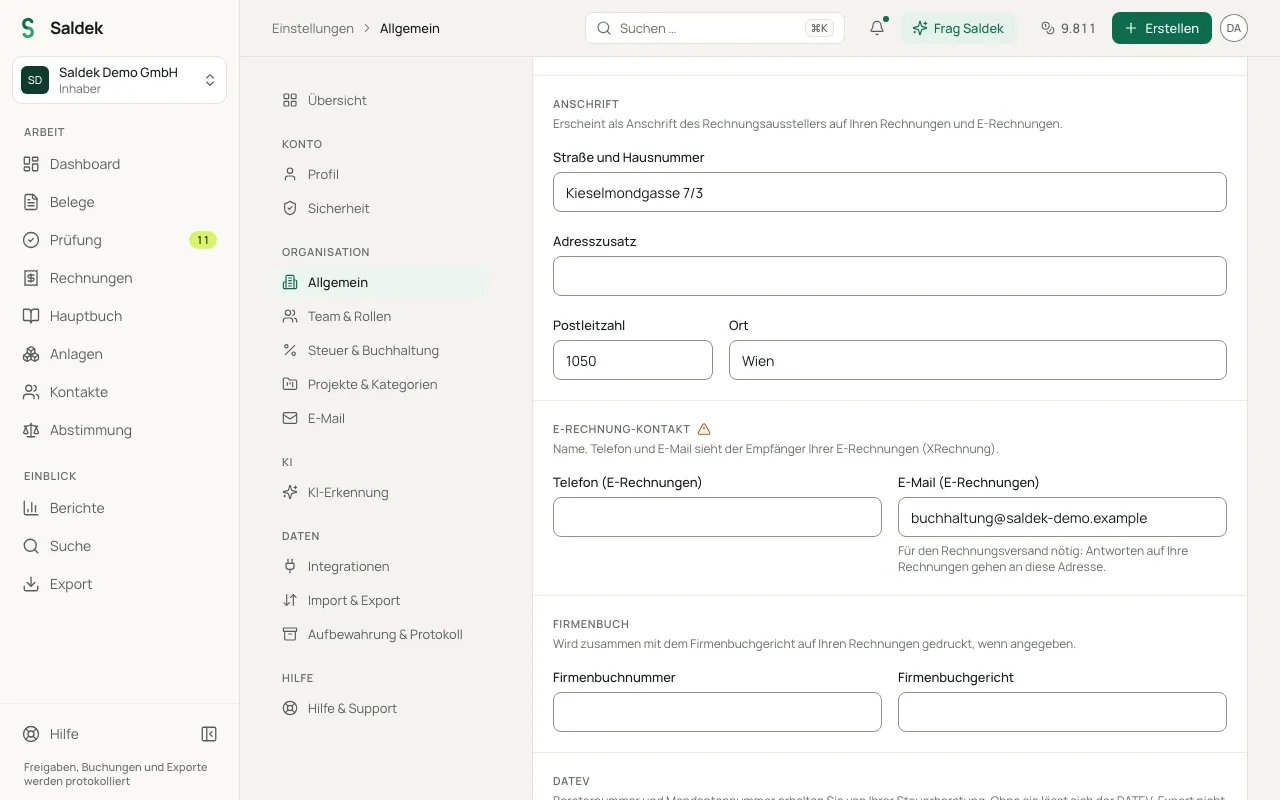The width and height of the screenshot is (1280, 800).
Task: Click the Firmenbuchgericht field
Action: point(1062,712)
